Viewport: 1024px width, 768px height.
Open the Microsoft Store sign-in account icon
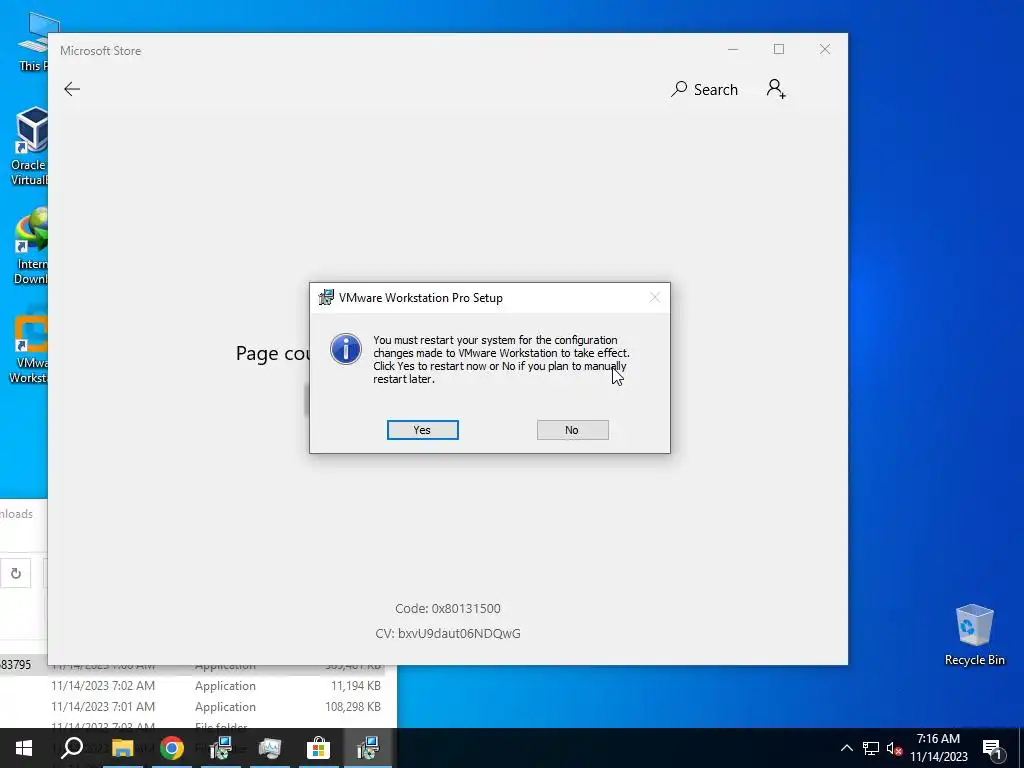click(x=776, y=89)
